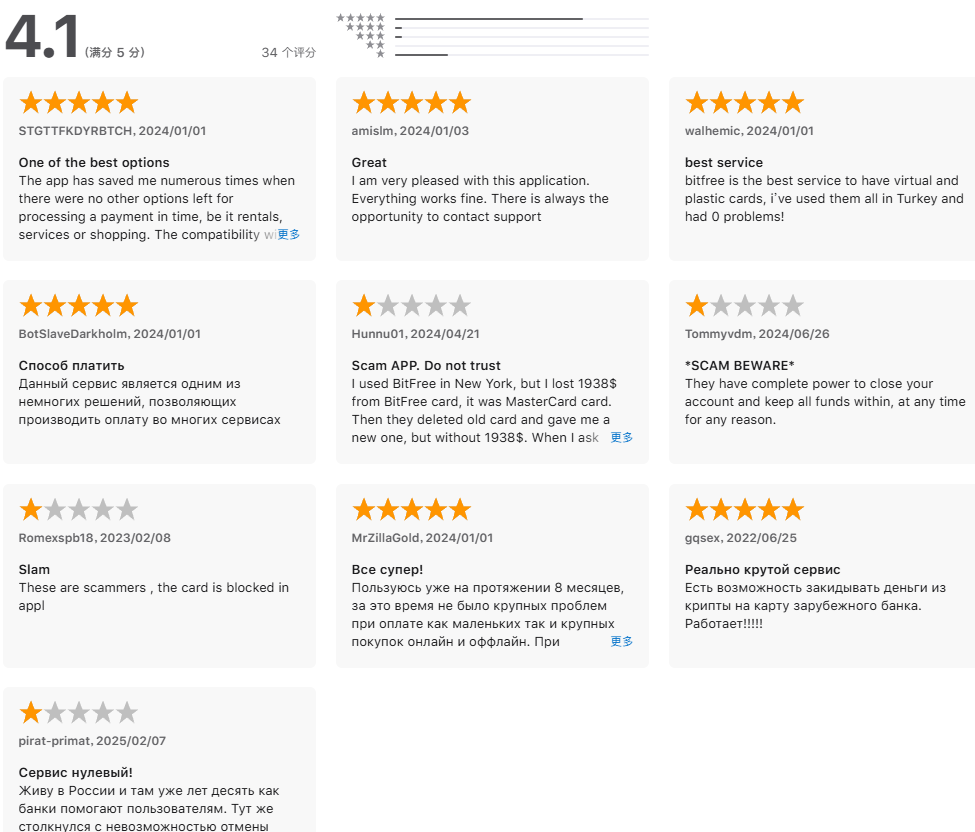Open the '*SCAM BEWARE*' review title
The width and height of the screenshot is (975, 832).
738,366
